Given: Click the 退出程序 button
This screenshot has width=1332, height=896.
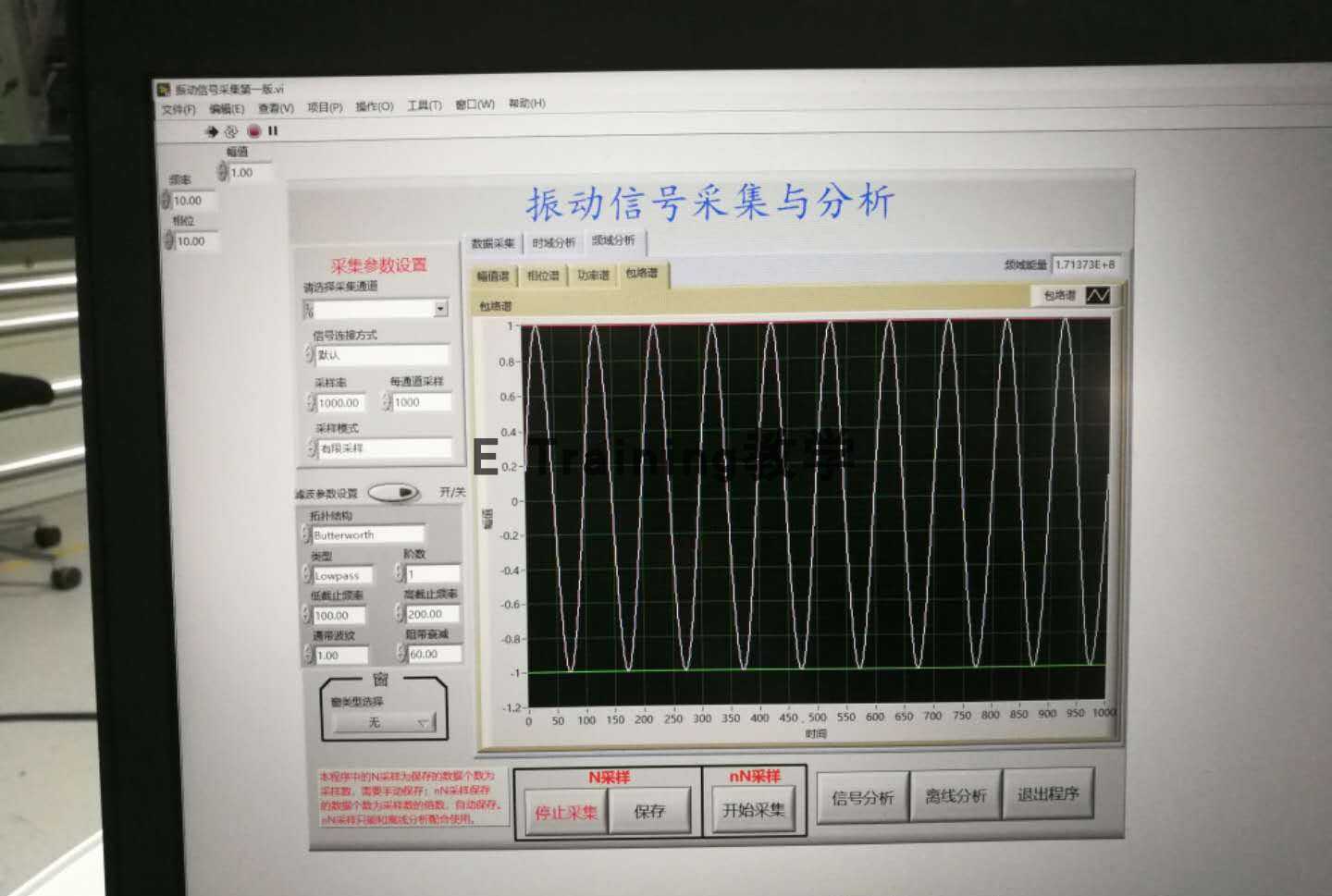Looking at the screenshot, I should pyautogui.click(x=1048, y=793).
